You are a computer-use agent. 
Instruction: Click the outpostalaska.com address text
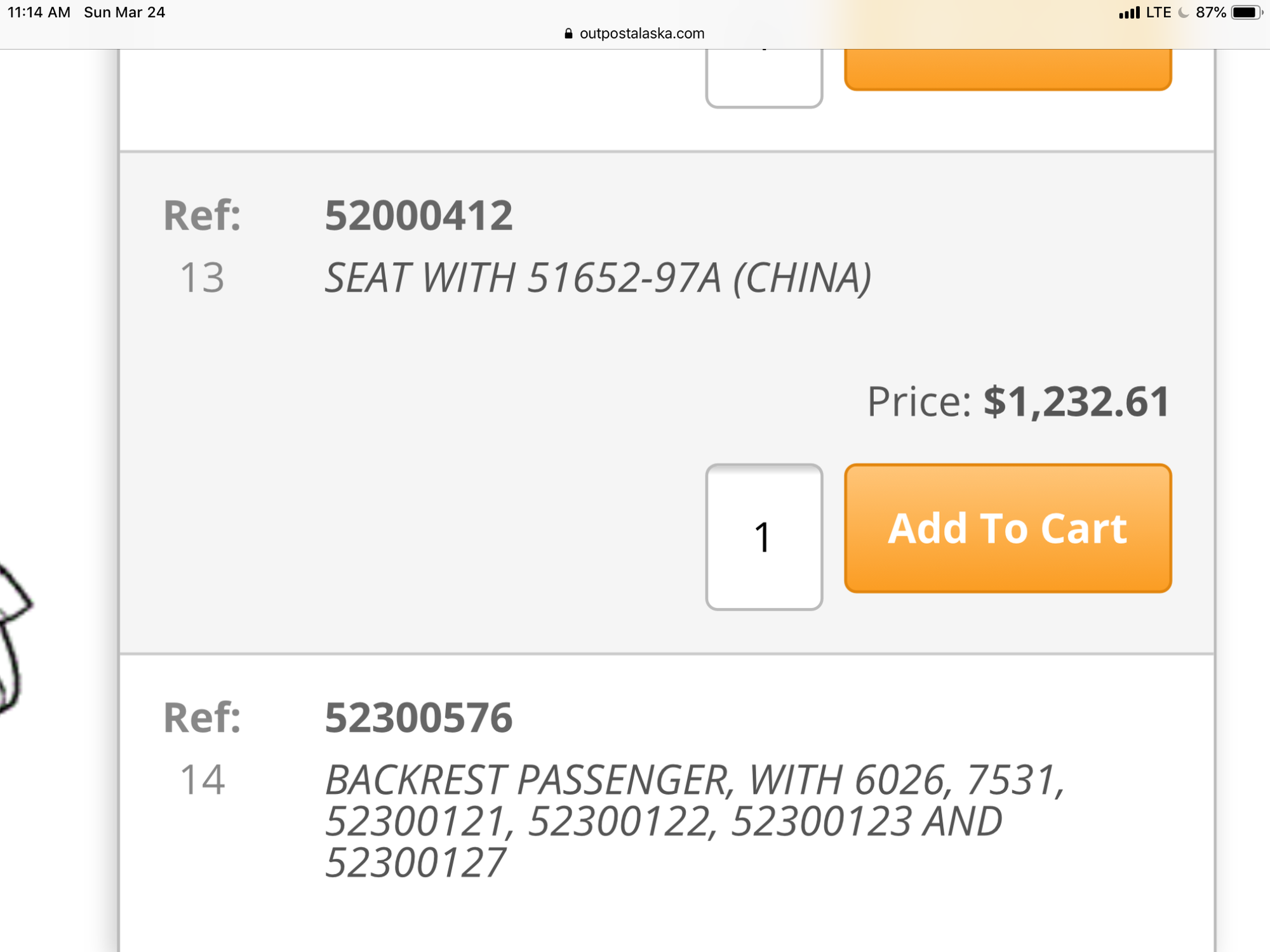pos(641,34)
